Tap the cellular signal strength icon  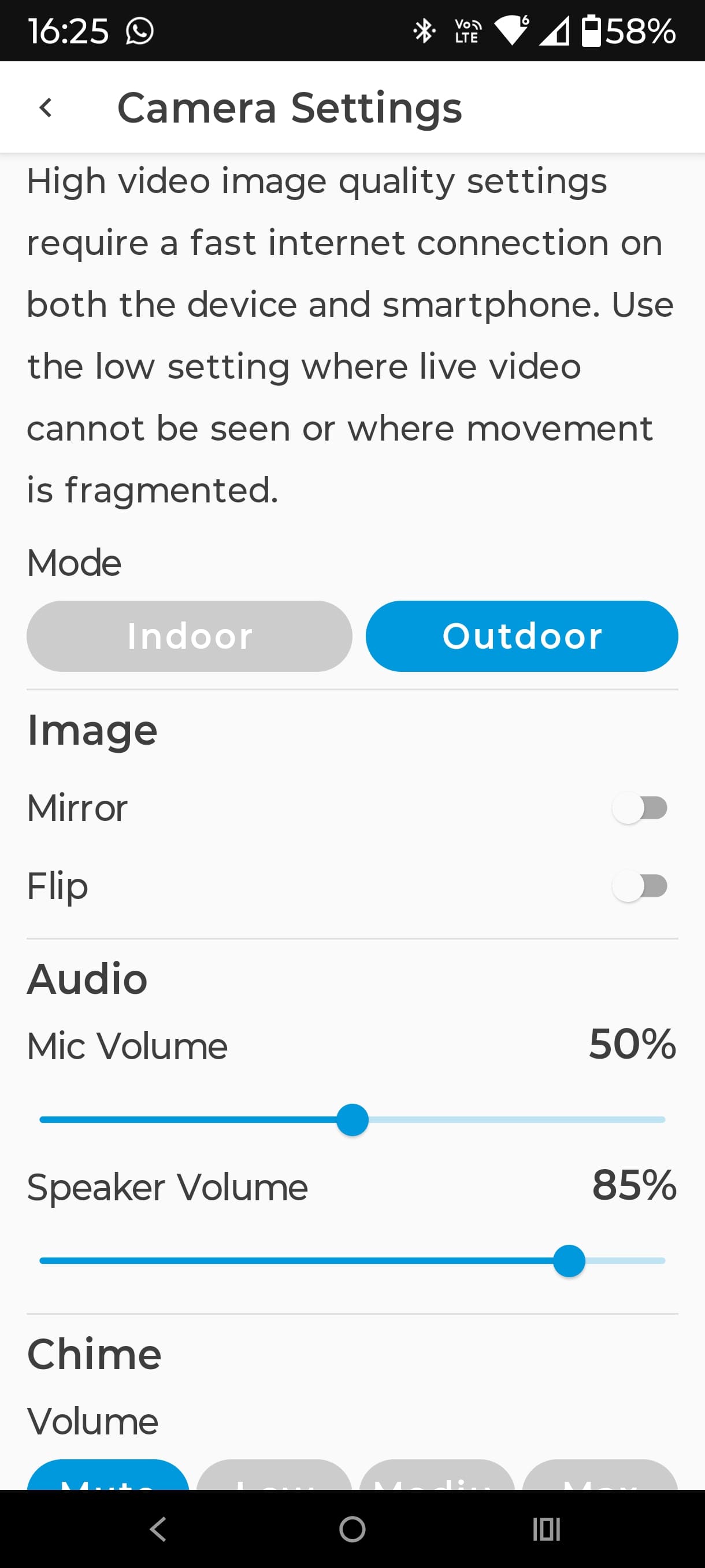click(x=554, y=31)
